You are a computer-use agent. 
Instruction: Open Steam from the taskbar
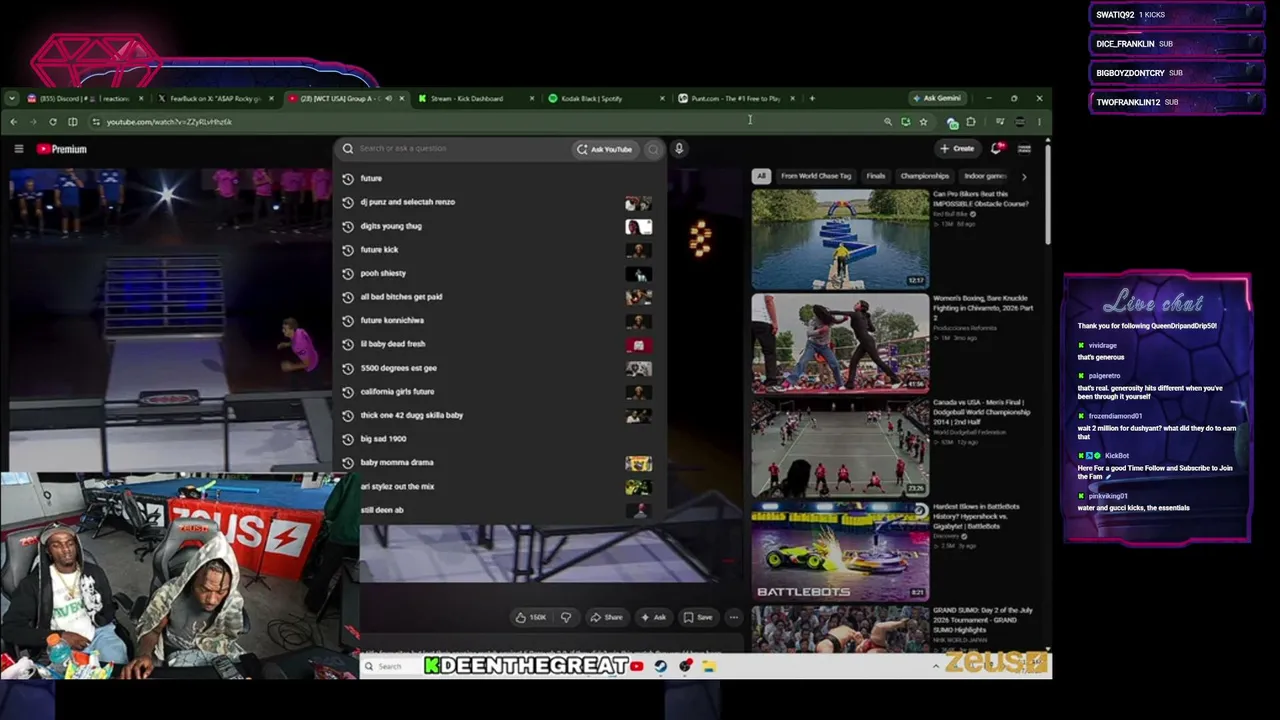tap(661, 666)
